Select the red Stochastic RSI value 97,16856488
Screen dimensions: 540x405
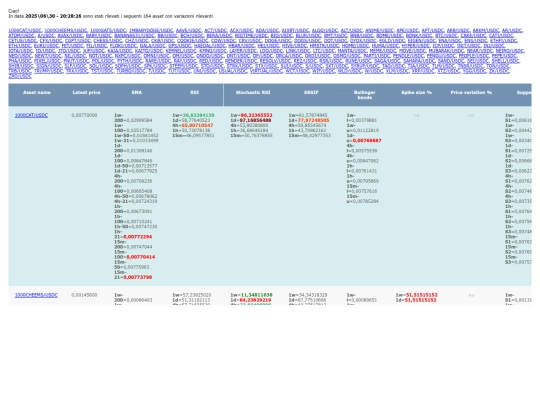[x=256, y=120]
